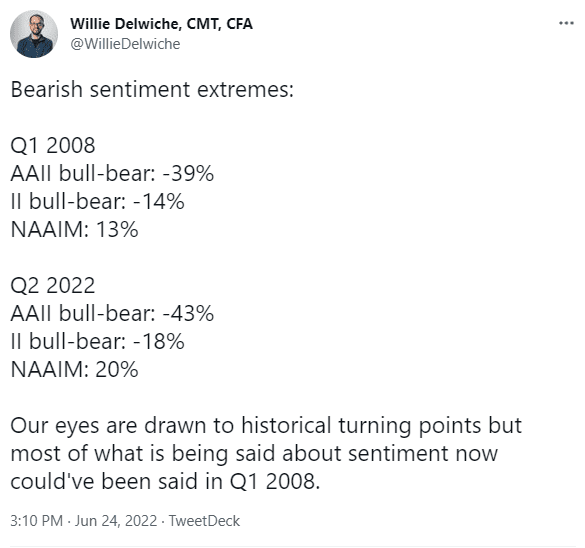Click the 'Q2 2022' heading line

[53, 285]
